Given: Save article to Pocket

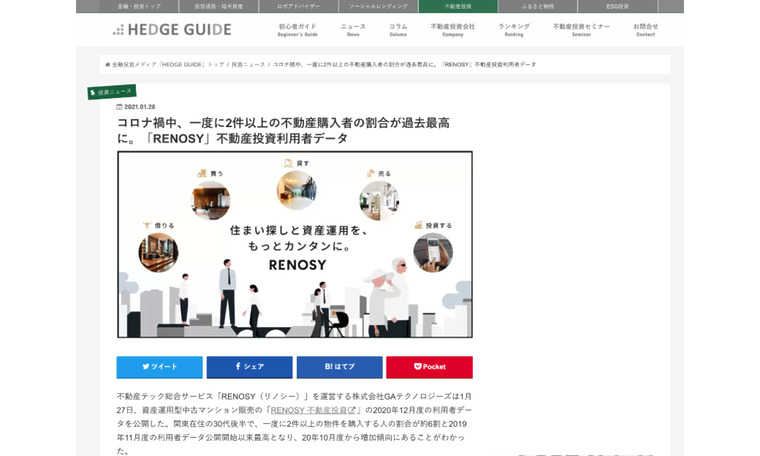Looking at the screenshot, I should [x=429, y=367].
